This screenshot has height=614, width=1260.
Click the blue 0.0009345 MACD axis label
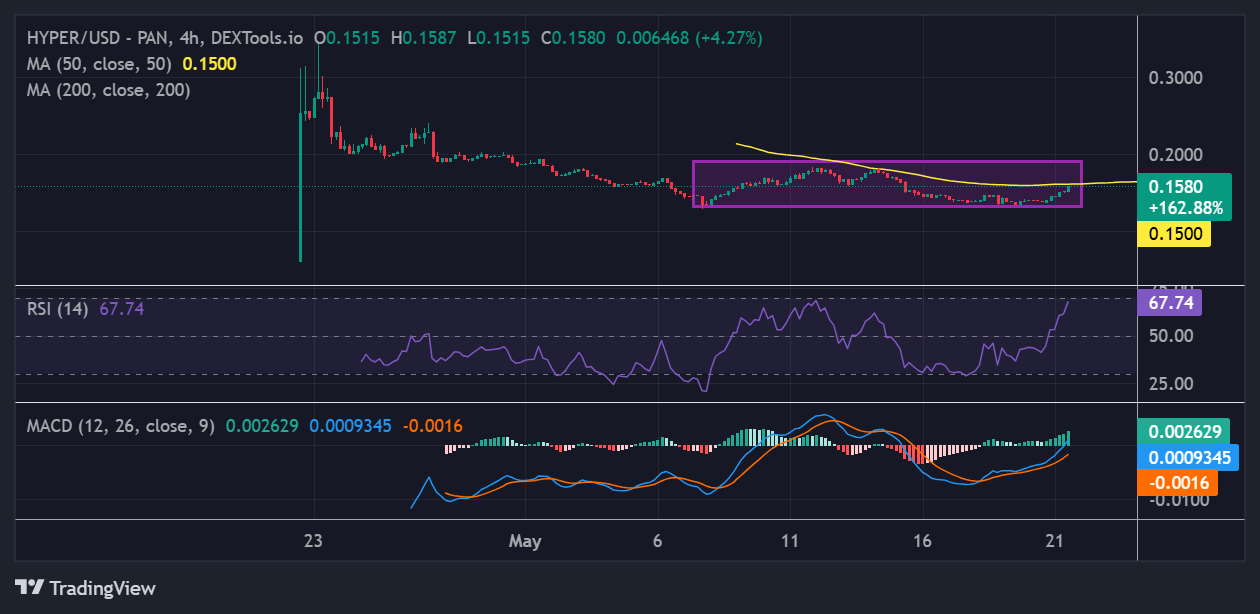[1189, 458]
